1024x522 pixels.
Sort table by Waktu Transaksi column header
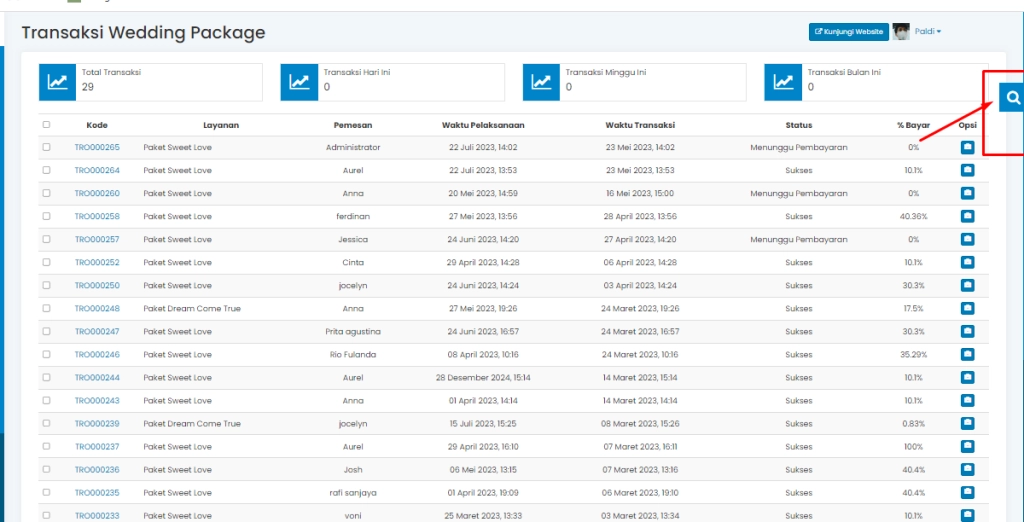pyautogui.click(x=640, y=125)
